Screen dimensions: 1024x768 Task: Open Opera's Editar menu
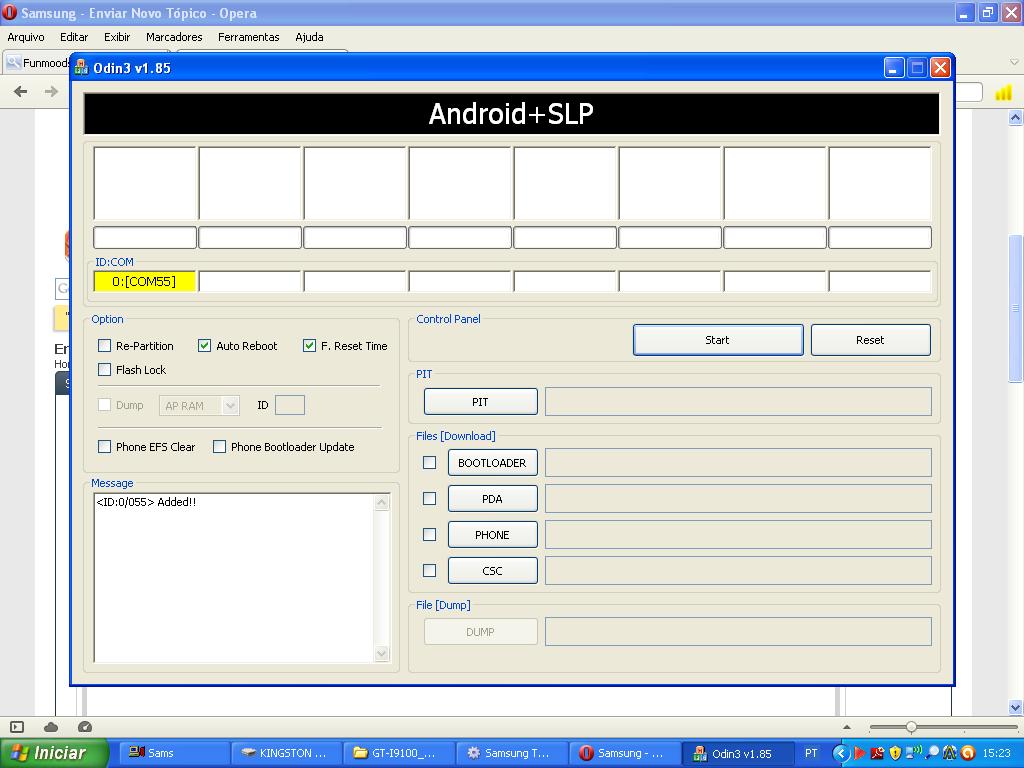pos(74,37)
